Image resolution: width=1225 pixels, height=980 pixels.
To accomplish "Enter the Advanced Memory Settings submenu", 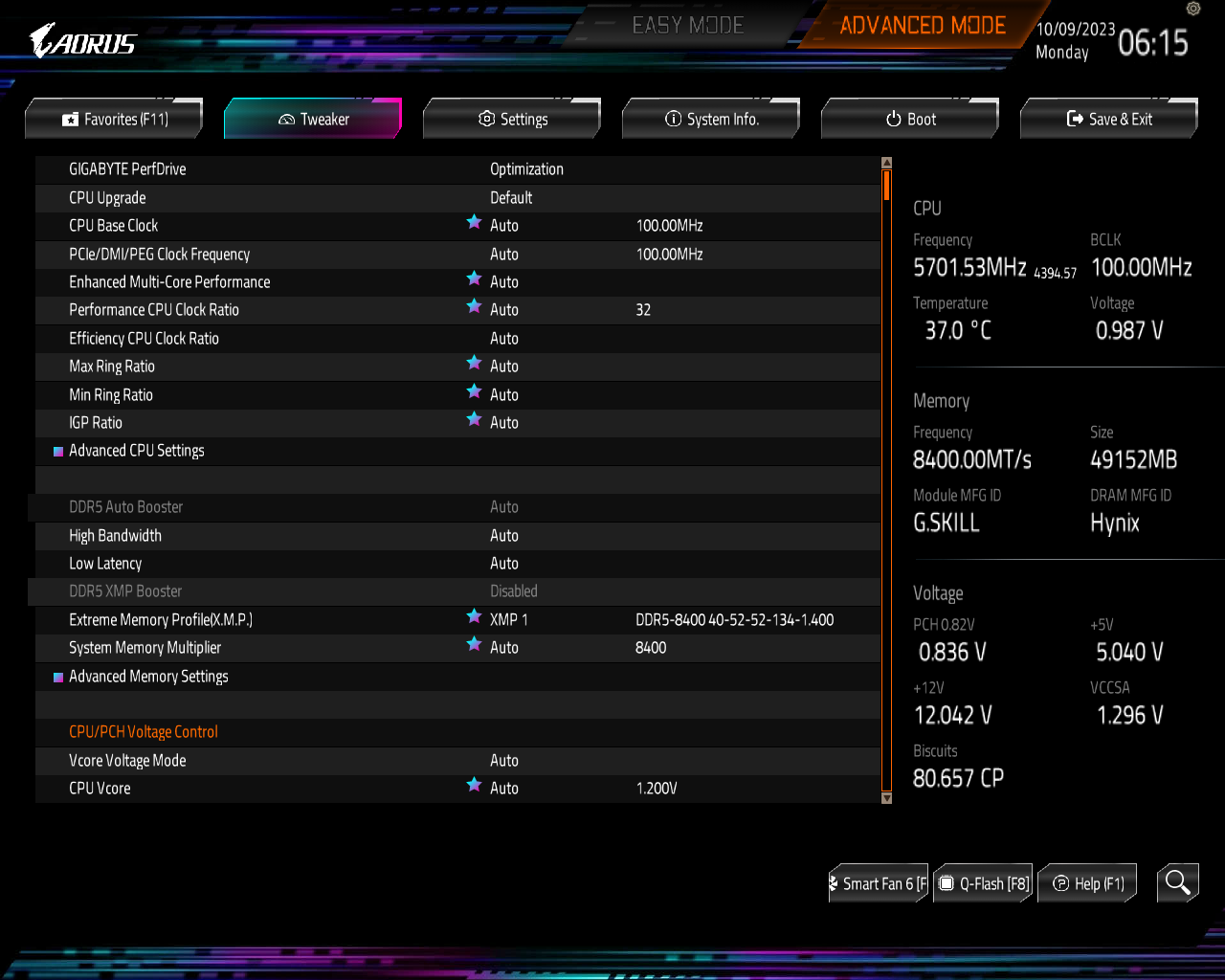I will [x=148, y=677].
